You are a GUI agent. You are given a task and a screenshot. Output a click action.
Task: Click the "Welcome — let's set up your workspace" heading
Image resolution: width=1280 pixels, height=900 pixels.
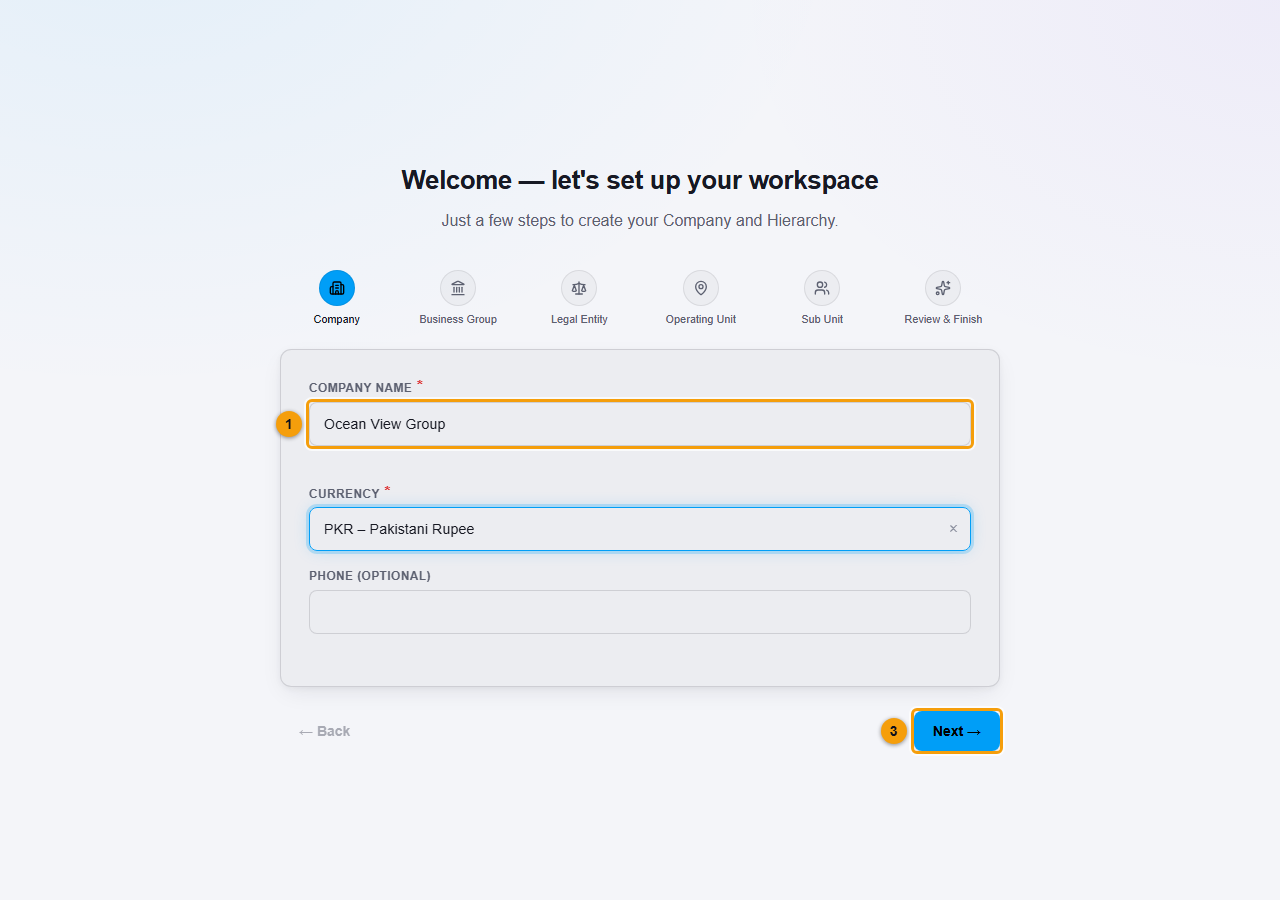[640, 180]
